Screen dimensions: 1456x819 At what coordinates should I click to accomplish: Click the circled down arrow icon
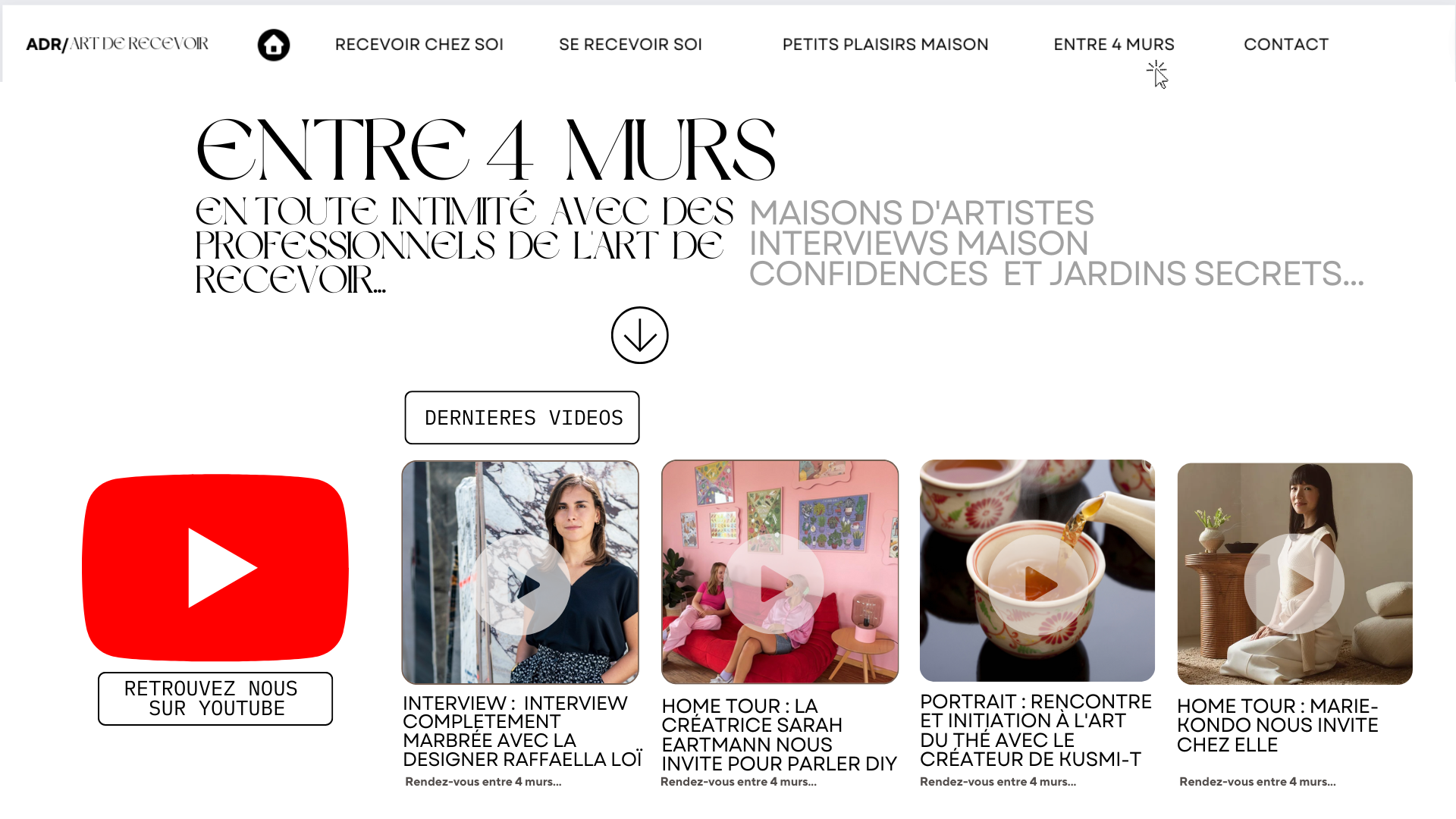pos(639,335)
